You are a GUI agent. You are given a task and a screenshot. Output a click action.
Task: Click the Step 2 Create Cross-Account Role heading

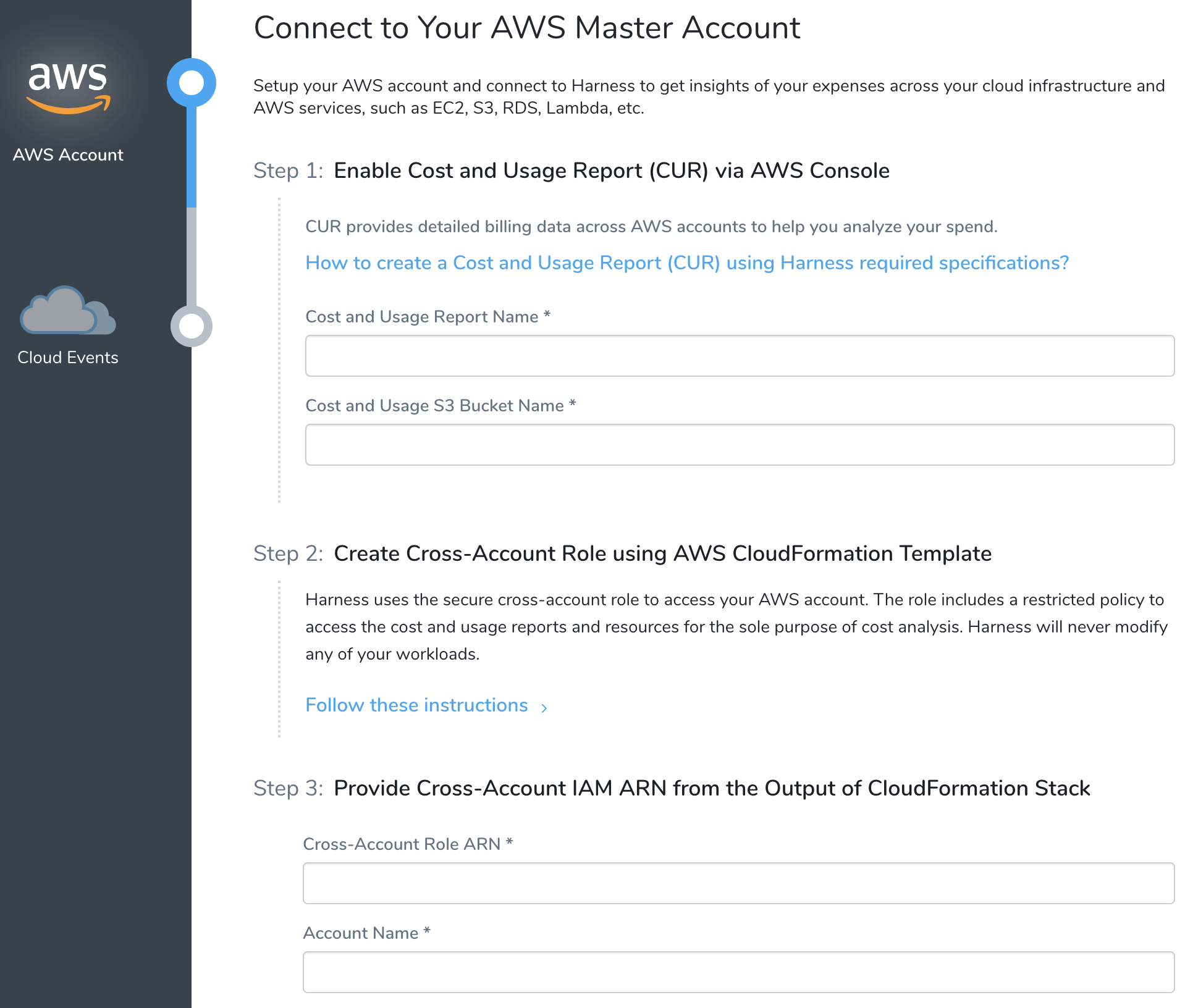point(623,553)
